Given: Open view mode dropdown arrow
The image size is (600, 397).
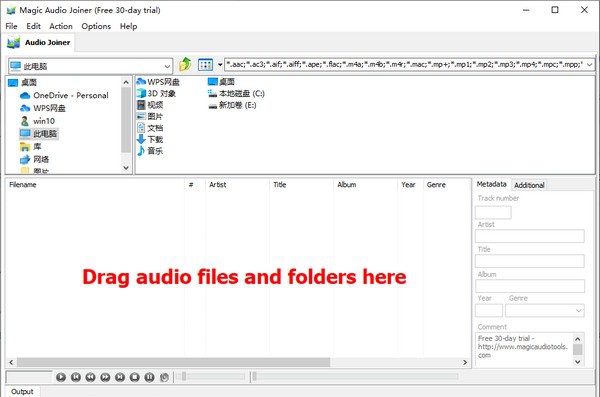Looking at the screenshot, I should (x=220, y=65).
